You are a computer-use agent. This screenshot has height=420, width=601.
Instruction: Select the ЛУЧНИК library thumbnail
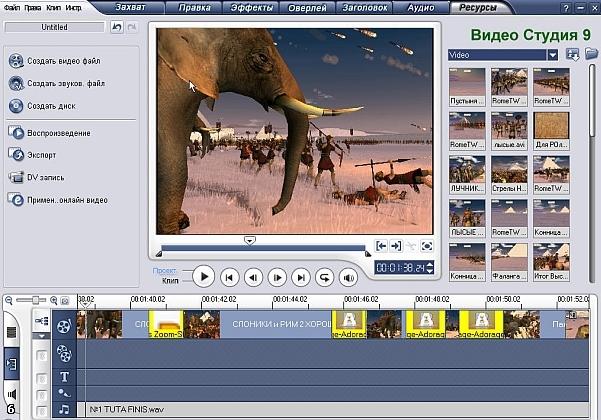(467, 174)
